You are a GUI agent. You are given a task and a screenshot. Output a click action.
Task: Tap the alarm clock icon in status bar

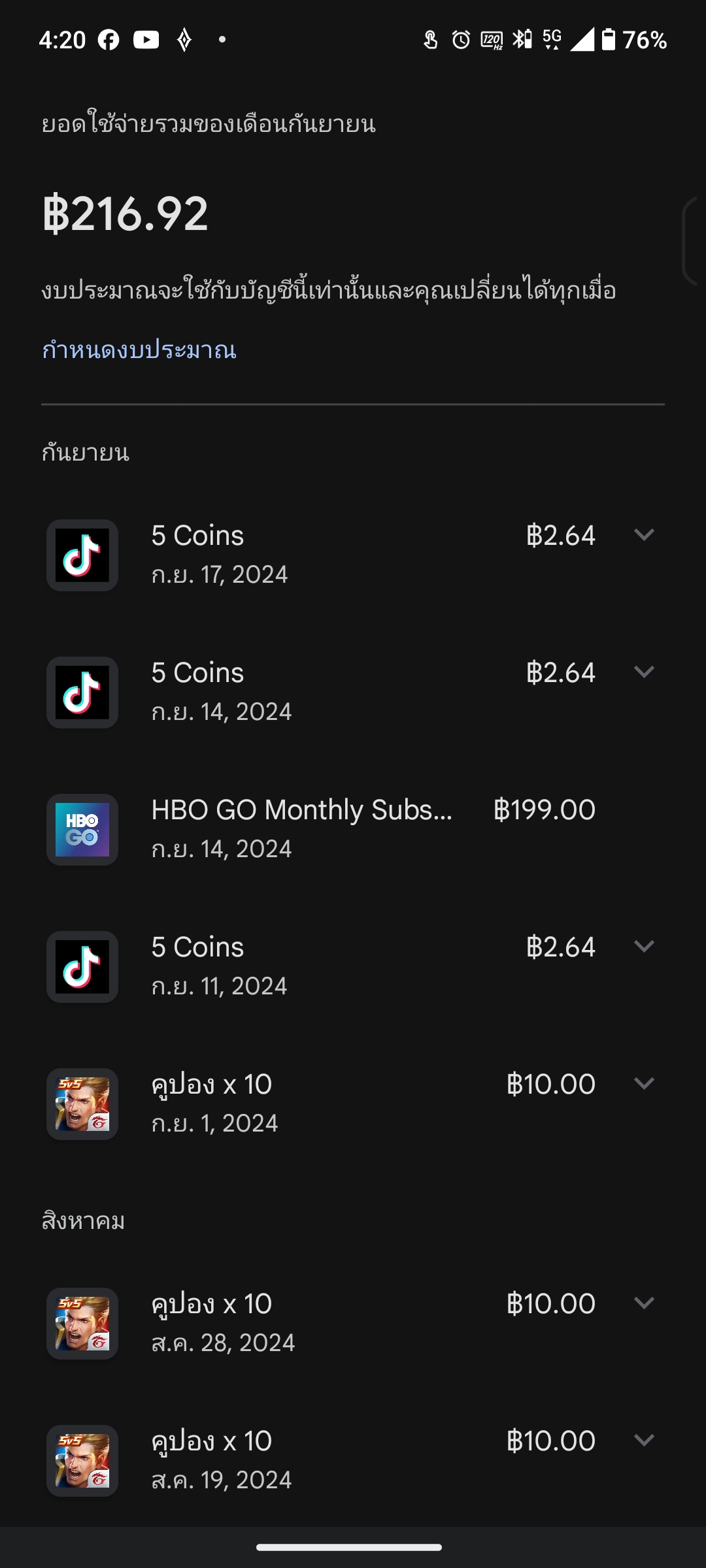click(x=461, y=40)
